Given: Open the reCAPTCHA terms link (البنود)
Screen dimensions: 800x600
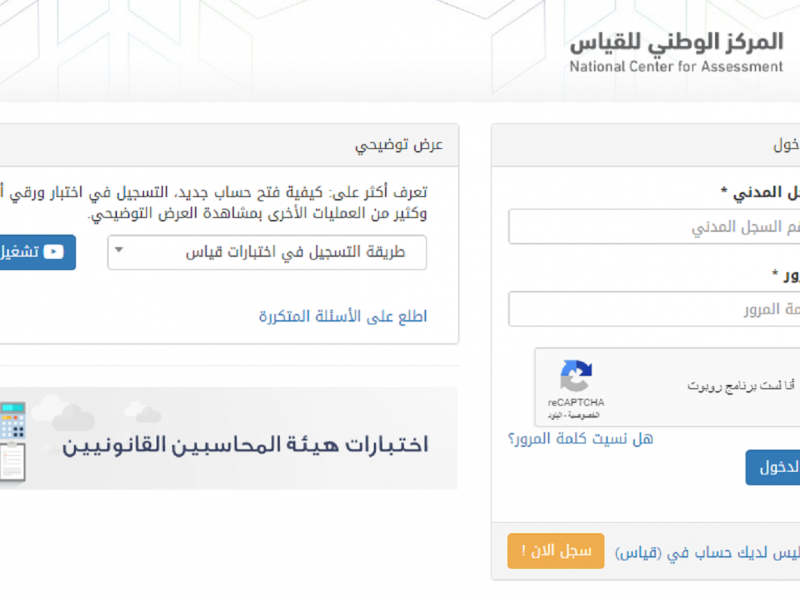Looking at the screenshot, I should [556, 415].
